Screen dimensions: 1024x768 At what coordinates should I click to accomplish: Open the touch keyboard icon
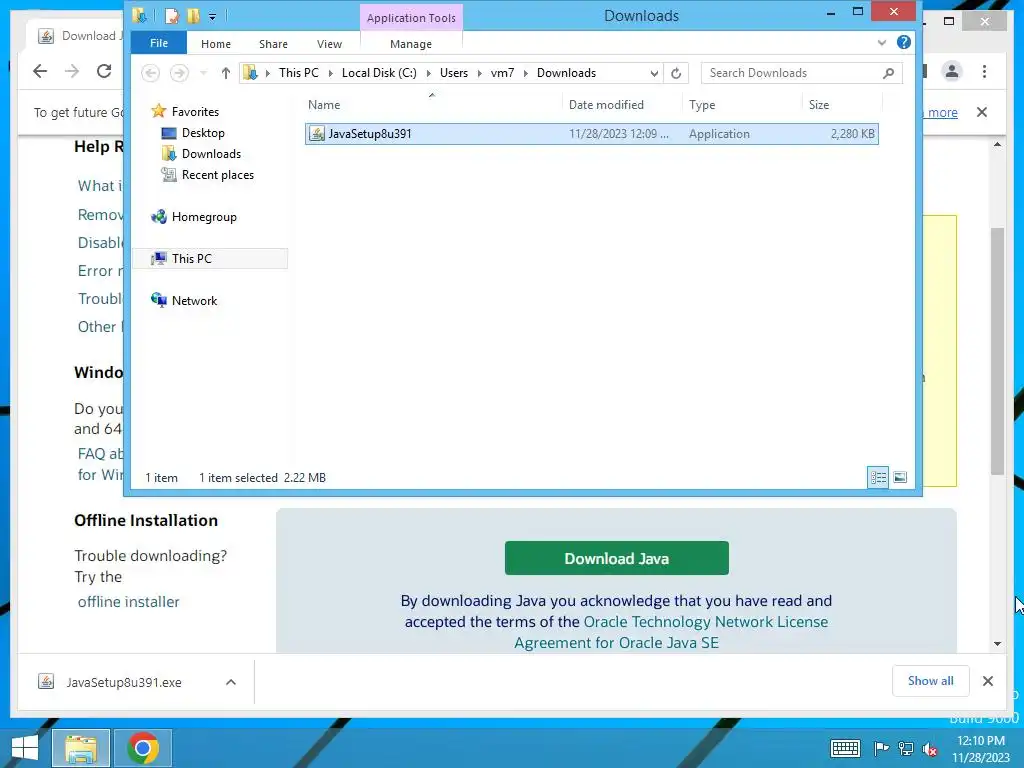(x=845, y=748)
